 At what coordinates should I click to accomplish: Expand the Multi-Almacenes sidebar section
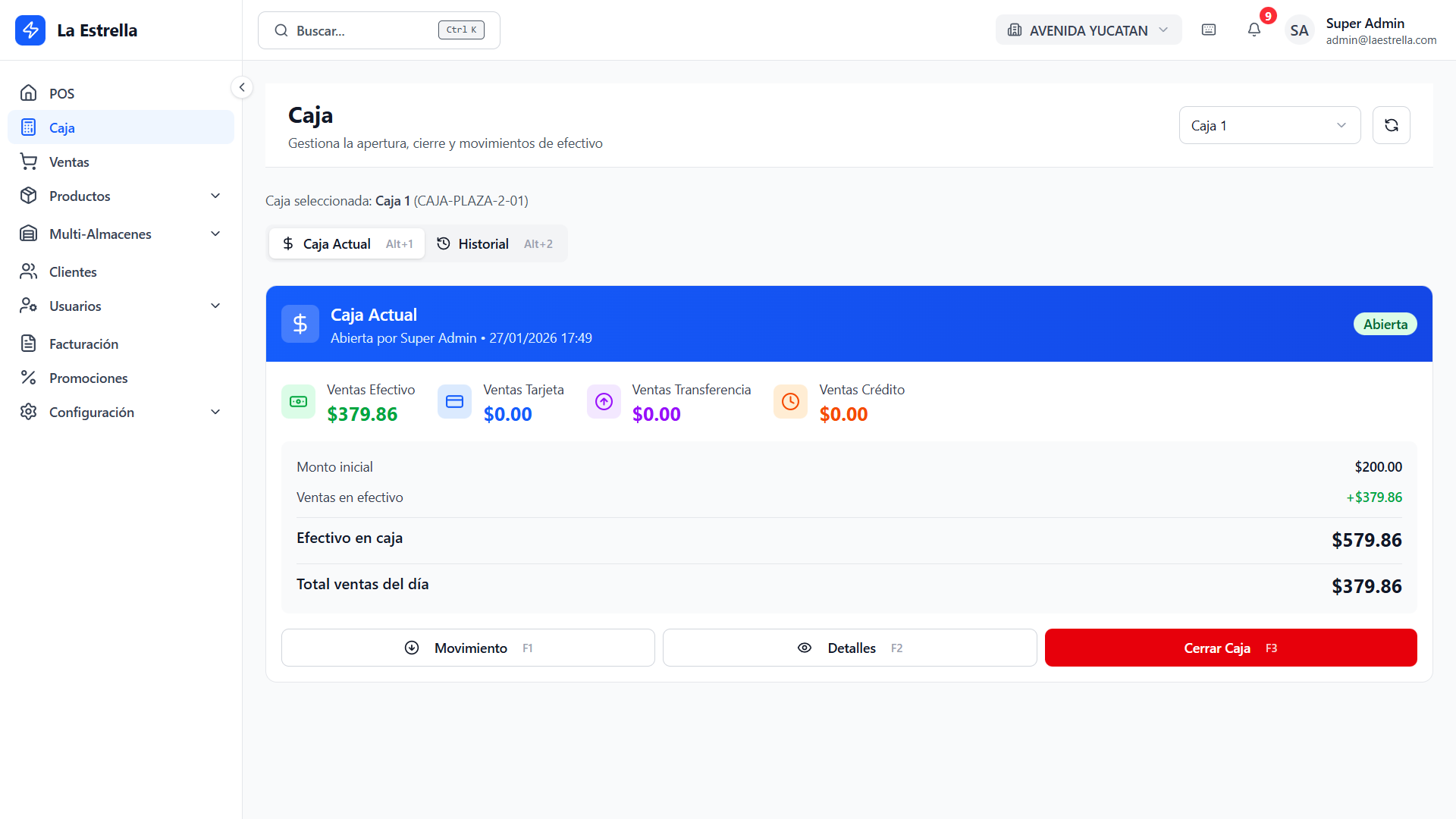(x=121, y=234)
